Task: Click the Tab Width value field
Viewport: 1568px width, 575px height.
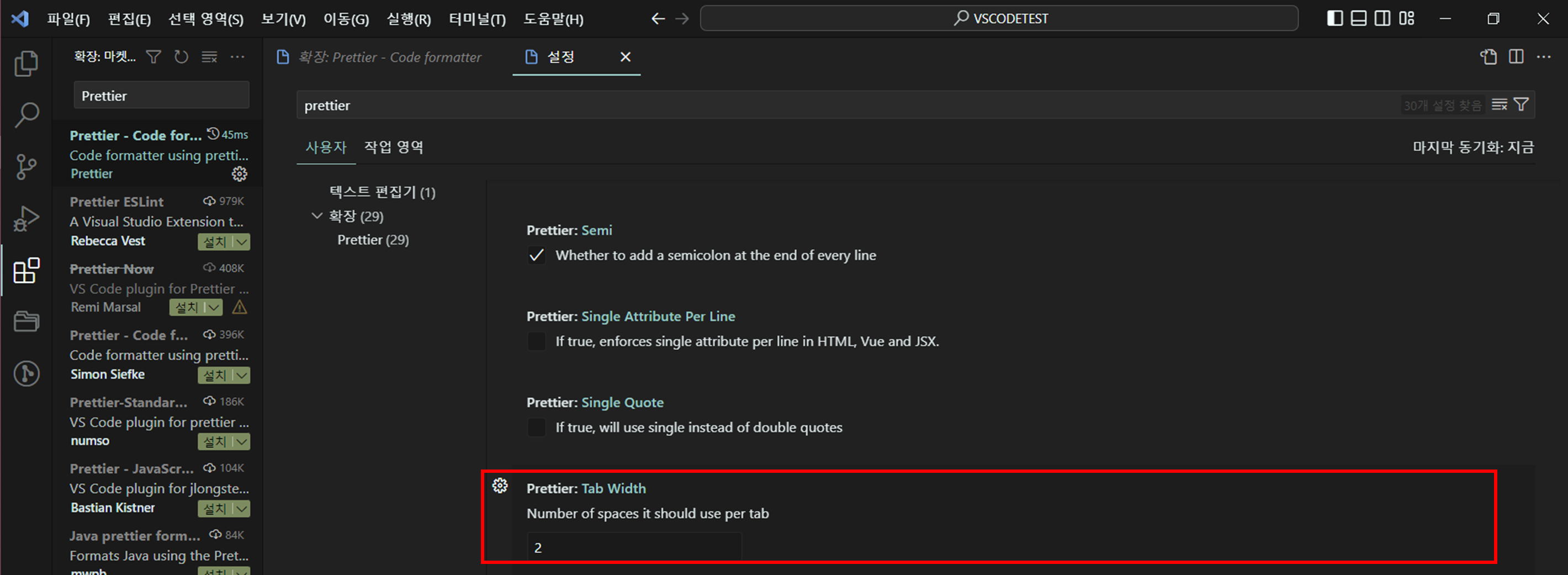Action: (x=634, y=547)
